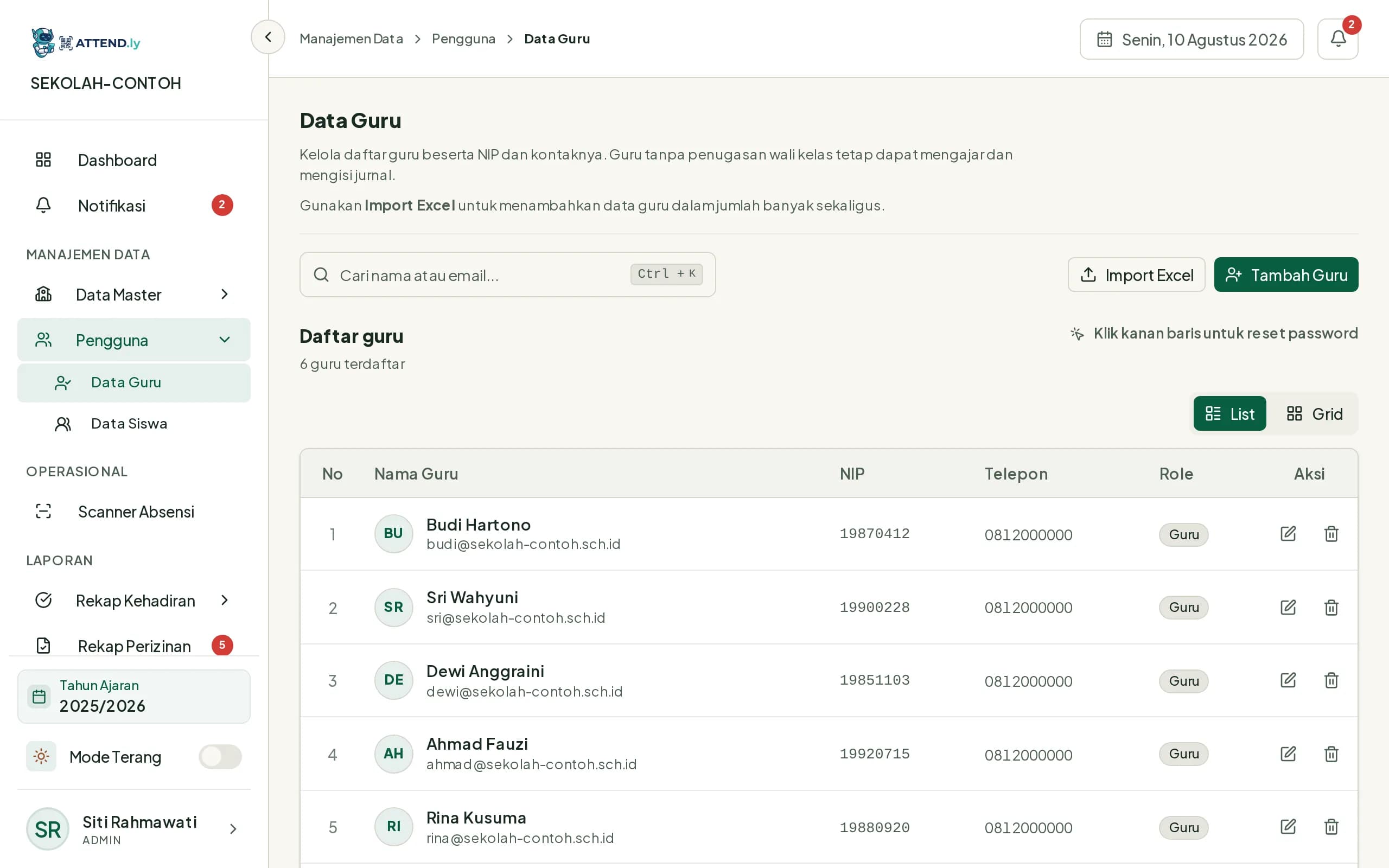
Task: Delete Budi Hartono's record
Action: [x=1331, y=534]
